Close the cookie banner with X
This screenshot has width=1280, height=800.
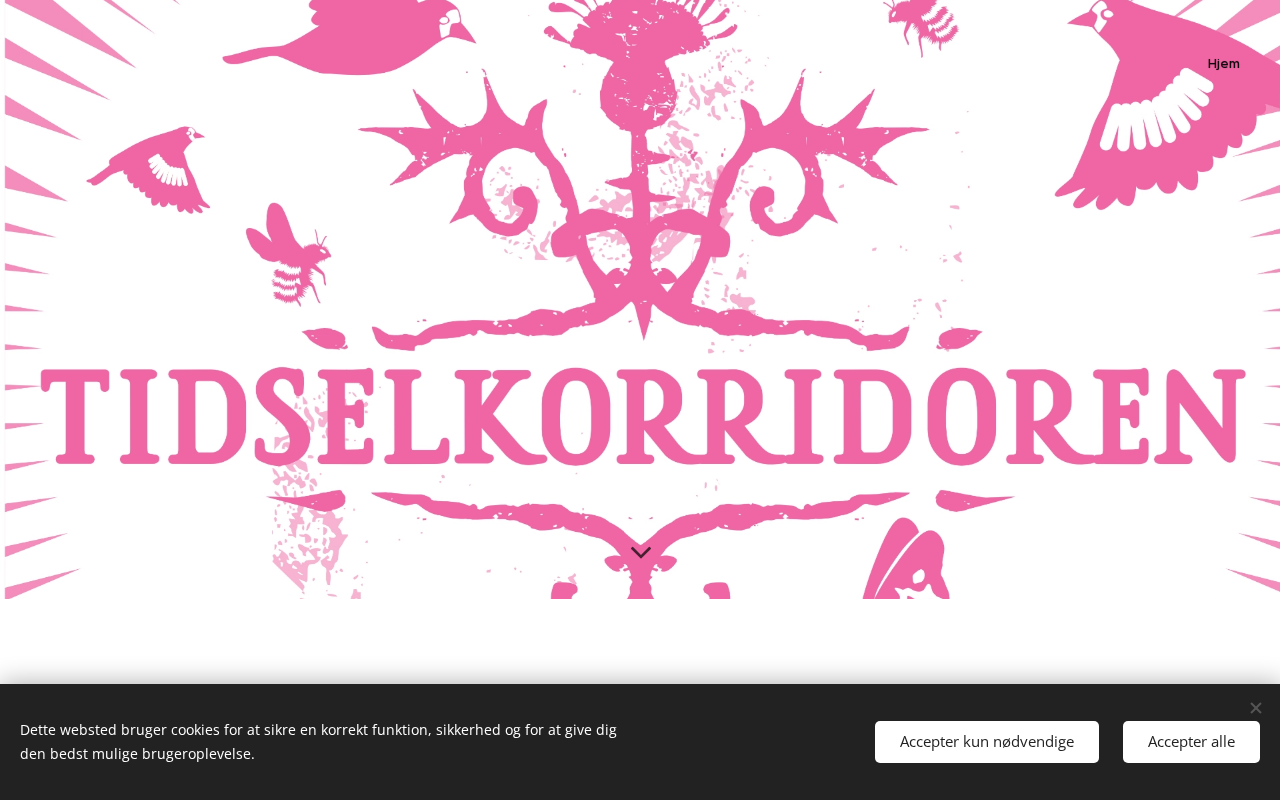pos(1255,708)
